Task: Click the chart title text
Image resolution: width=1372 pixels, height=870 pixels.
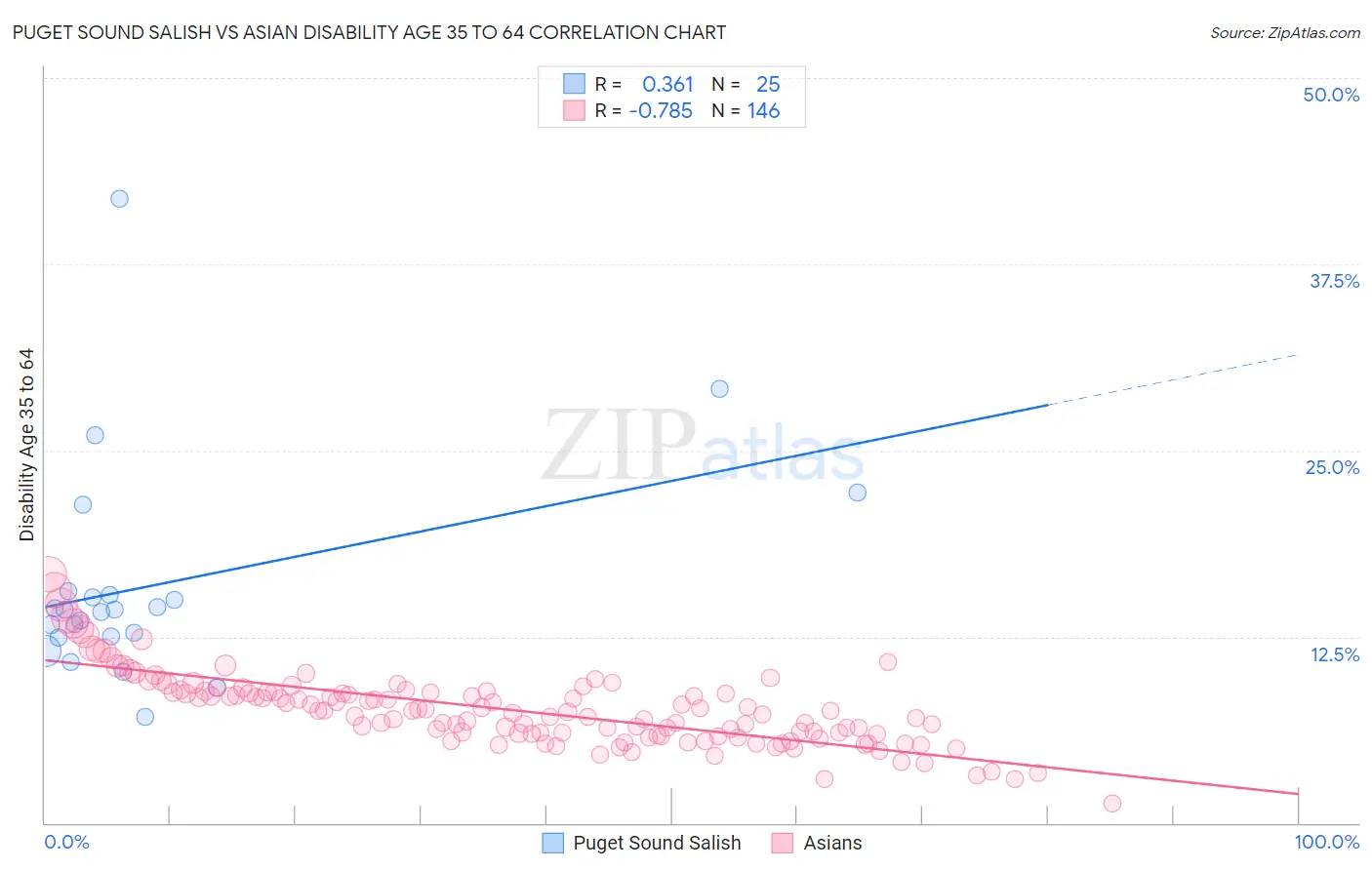Action: click(x=369, y=32)
